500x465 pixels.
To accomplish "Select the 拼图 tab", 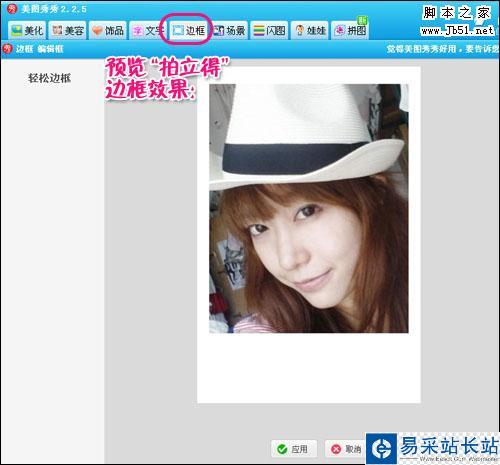I will 350,31.
